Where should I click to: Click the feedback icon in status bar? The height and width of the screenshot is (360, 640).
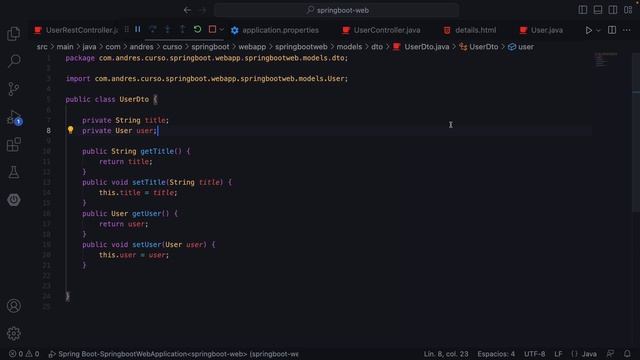tap(611, 354)
